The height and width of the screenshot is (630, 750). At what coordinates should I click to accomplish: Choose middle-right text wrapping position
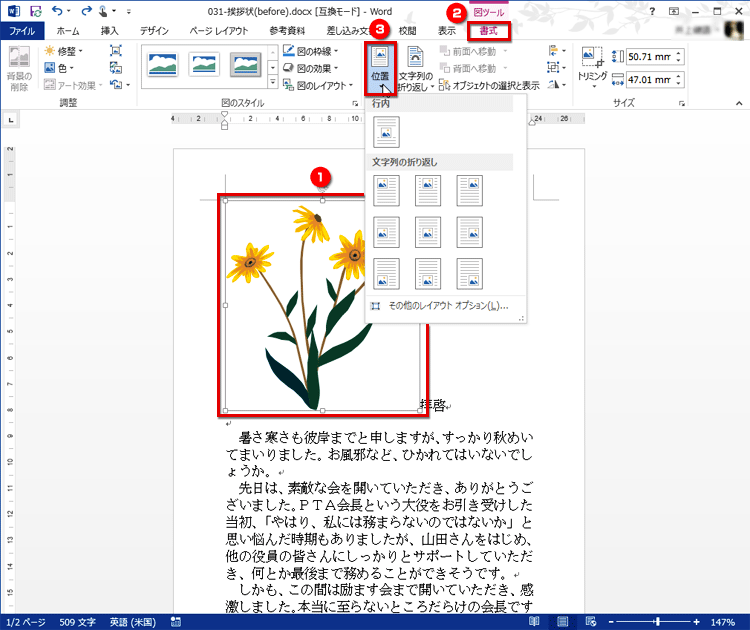click(469, 232)
